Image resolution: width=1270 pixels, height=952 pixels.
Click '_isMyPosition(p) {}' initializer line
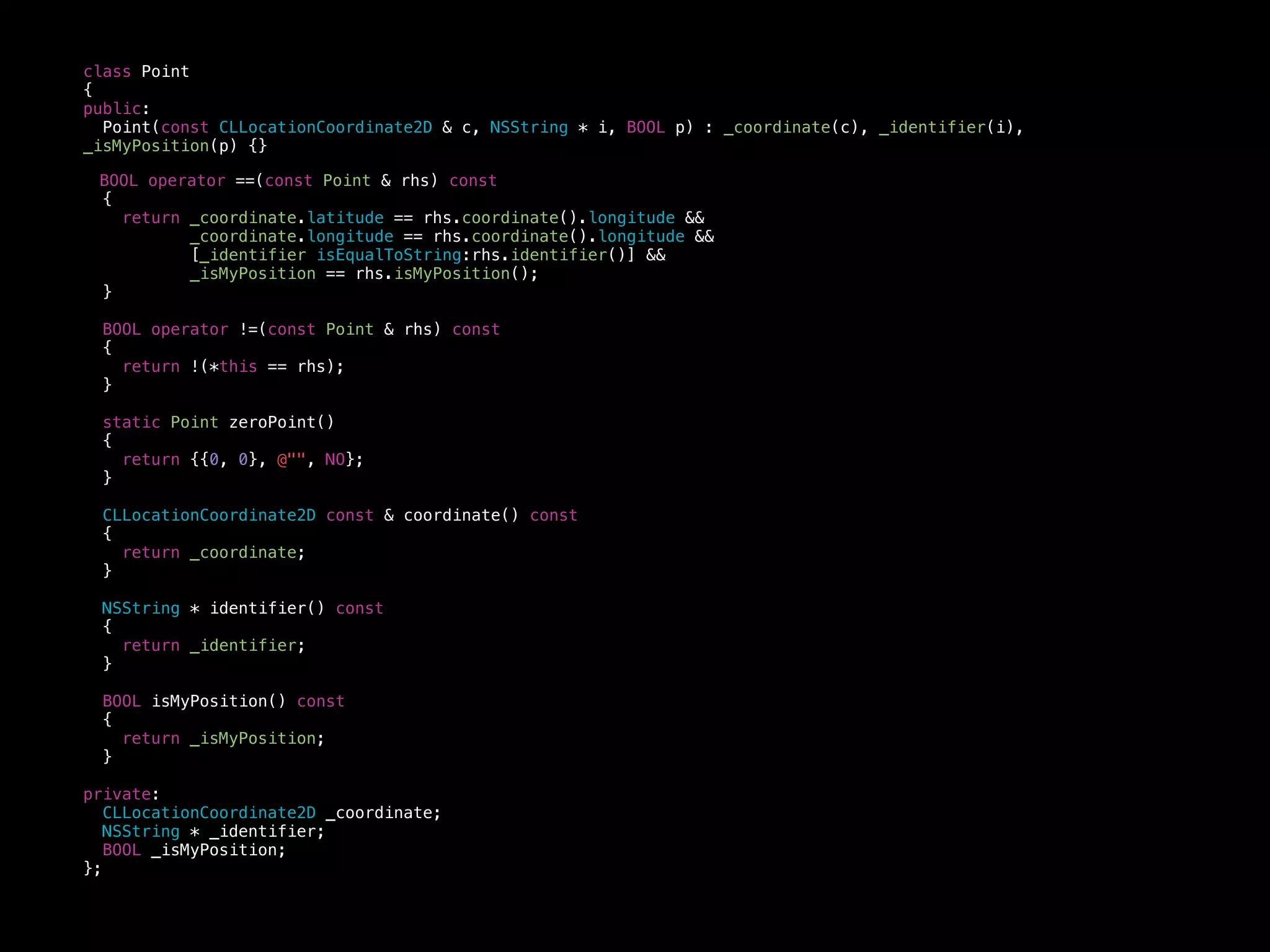(x=175, y=146)
